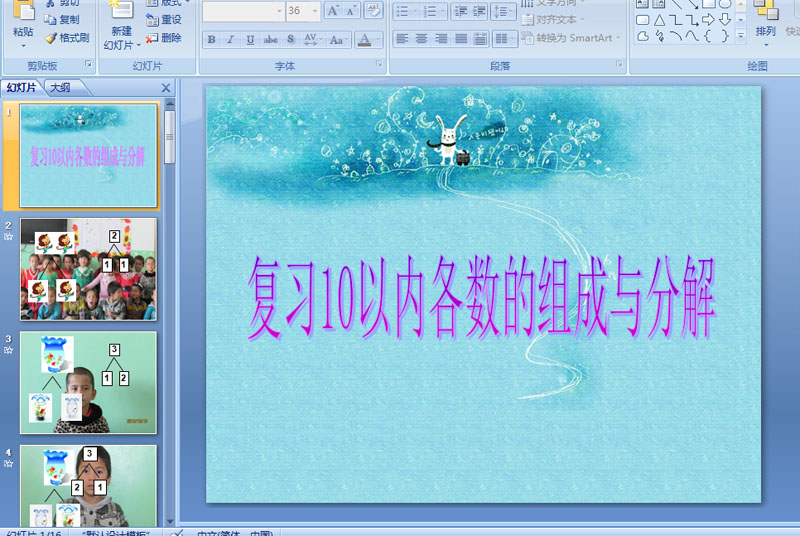
Task: Open the font size 36 dropdown
Action: (315, 11)
